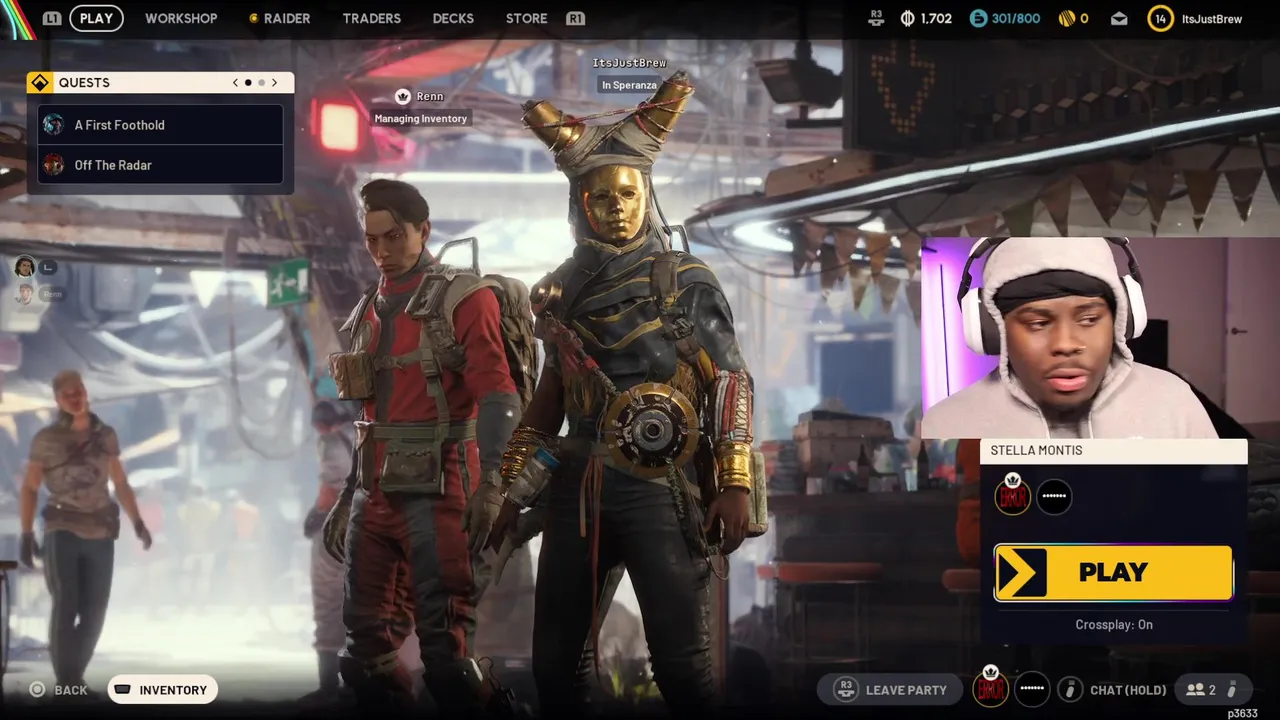Click the In Speranza status label

[x=629, y=85]
